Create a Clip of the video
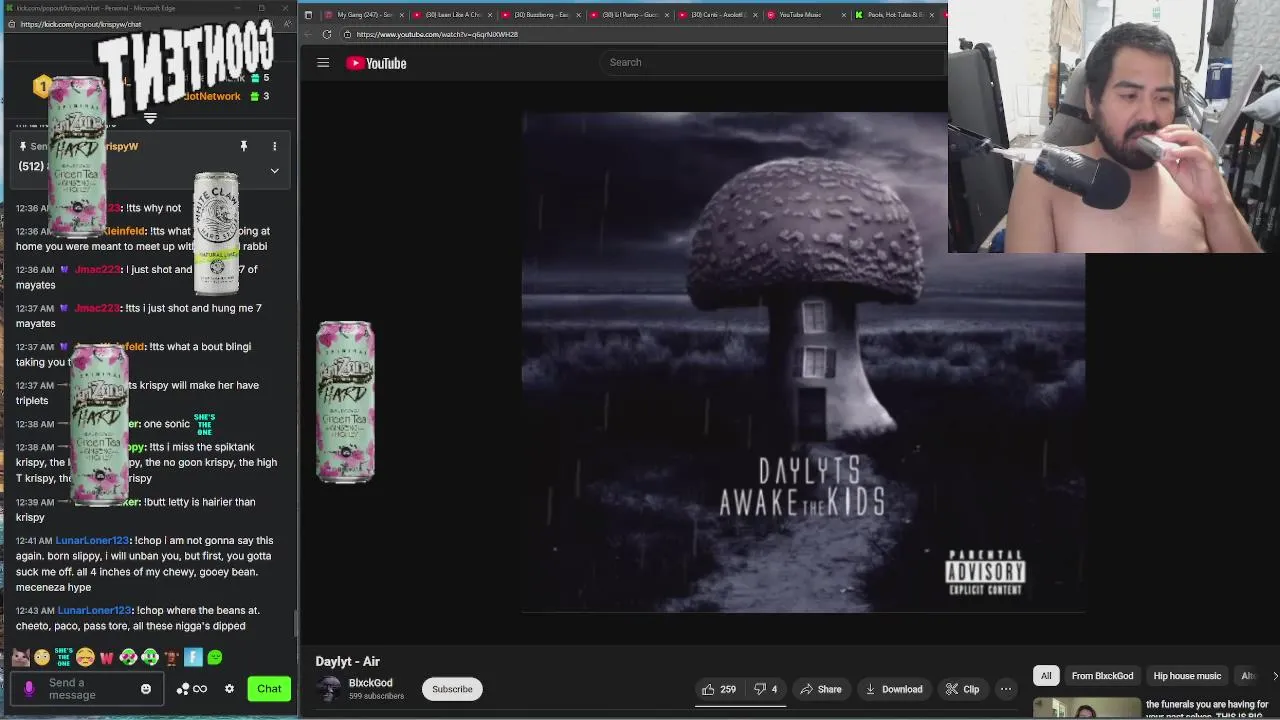Screen dimensions: 1280x720 point(962,689)
